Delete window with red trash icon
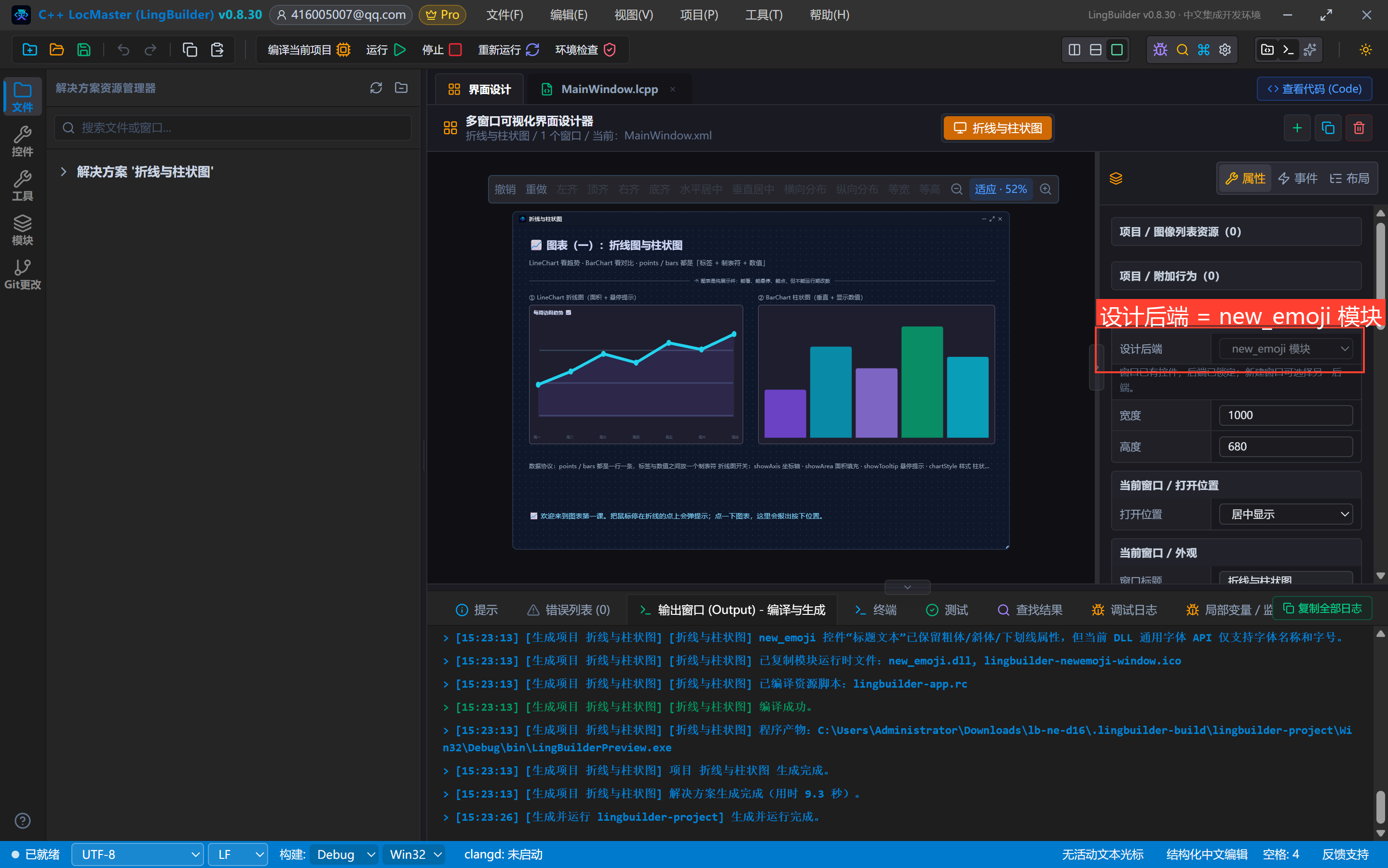Image resolution: width=1388 pixels, height=868 pixels. click(1359, 127)
